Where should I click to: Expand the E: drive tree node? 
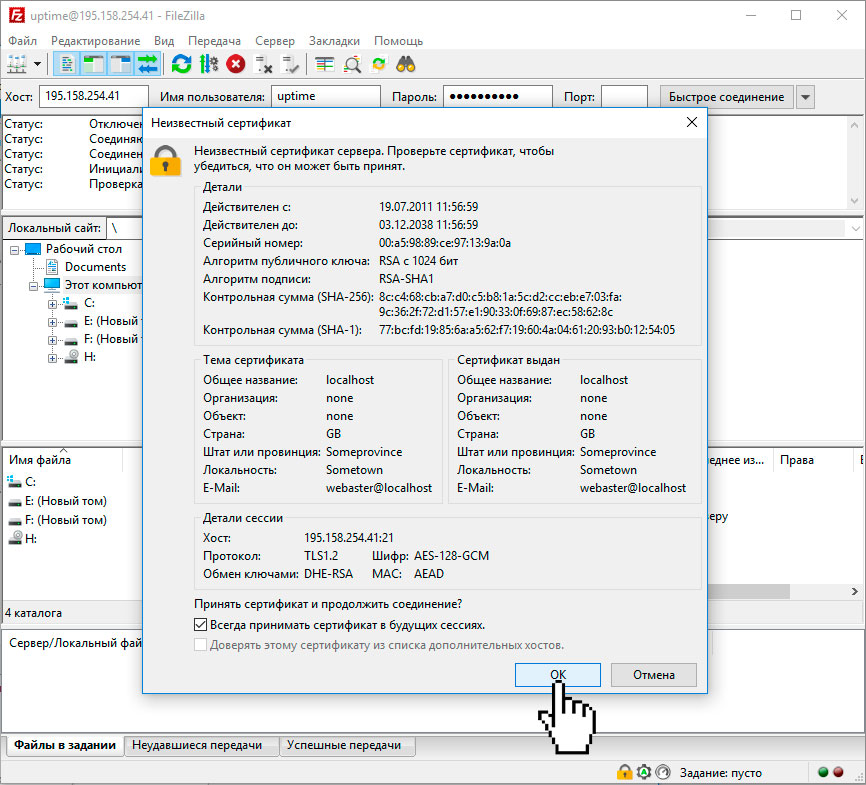pyautogui.click(x=52, y=322)
